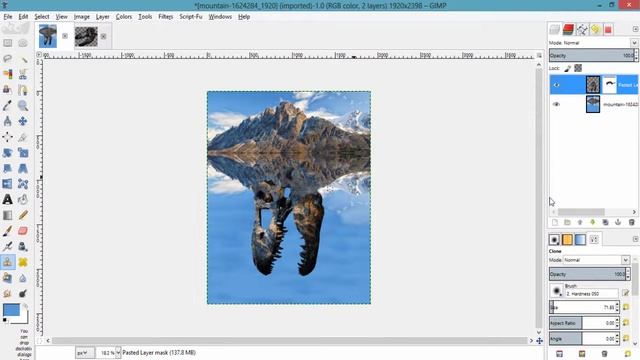Open the Script-Fu menu
This screenshot has width=640, height=360.
[191, 17]
